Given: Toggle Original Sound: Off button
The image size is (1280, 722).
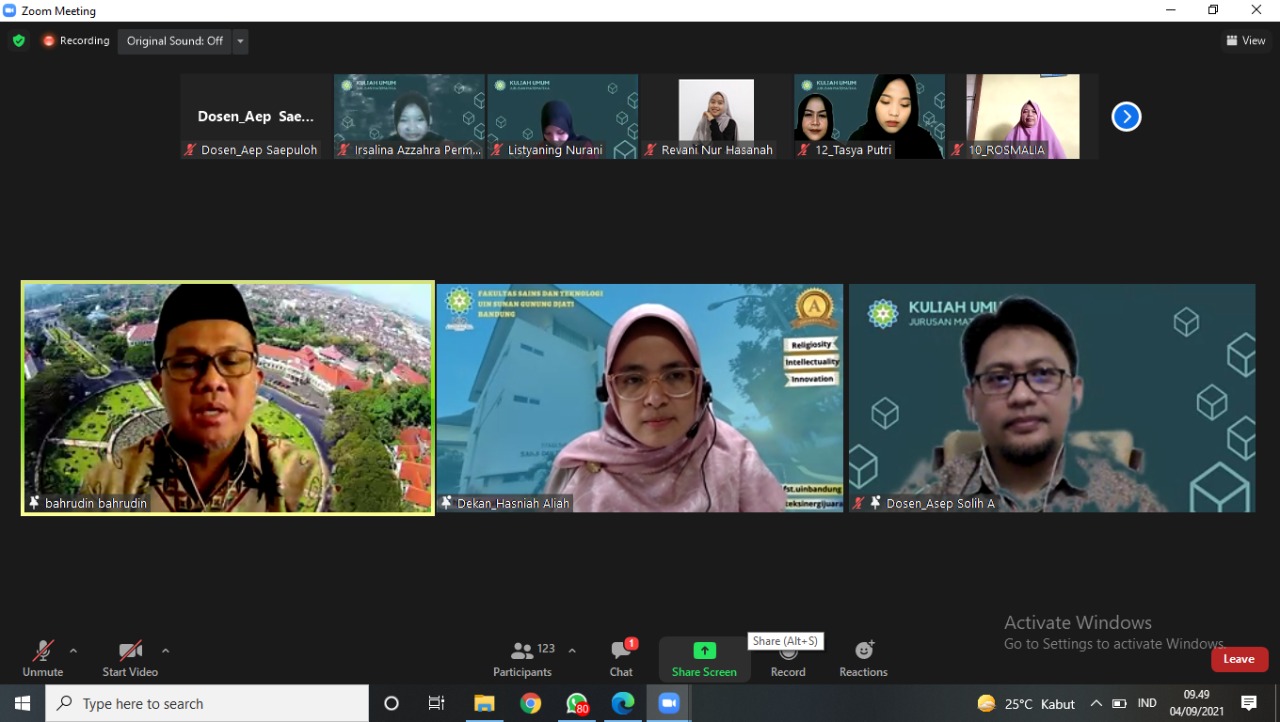Looking at the screenshot, I should (174, 41).
